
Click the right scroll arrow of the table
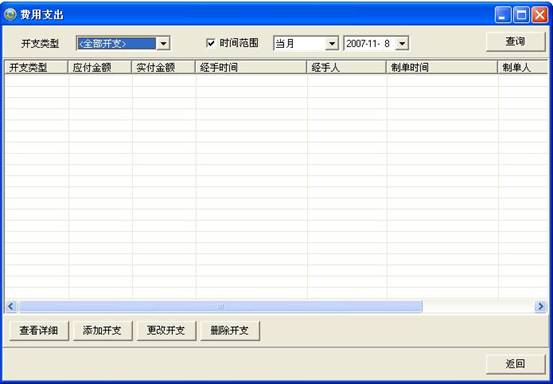(540, 306)
